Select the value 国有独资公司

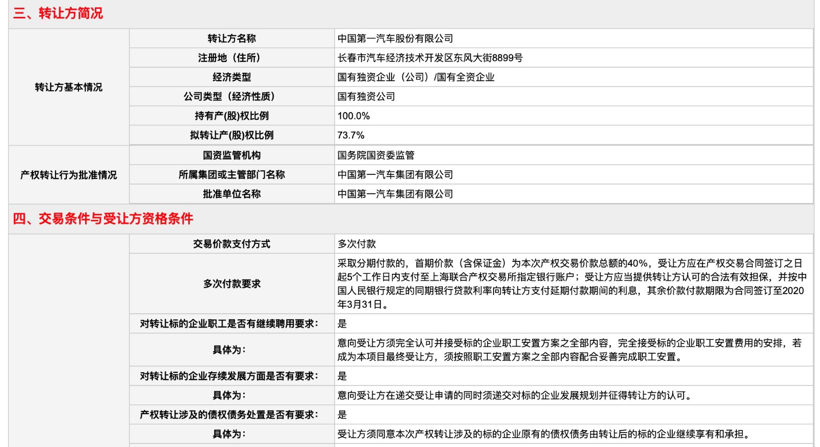(x=366, y=97)
